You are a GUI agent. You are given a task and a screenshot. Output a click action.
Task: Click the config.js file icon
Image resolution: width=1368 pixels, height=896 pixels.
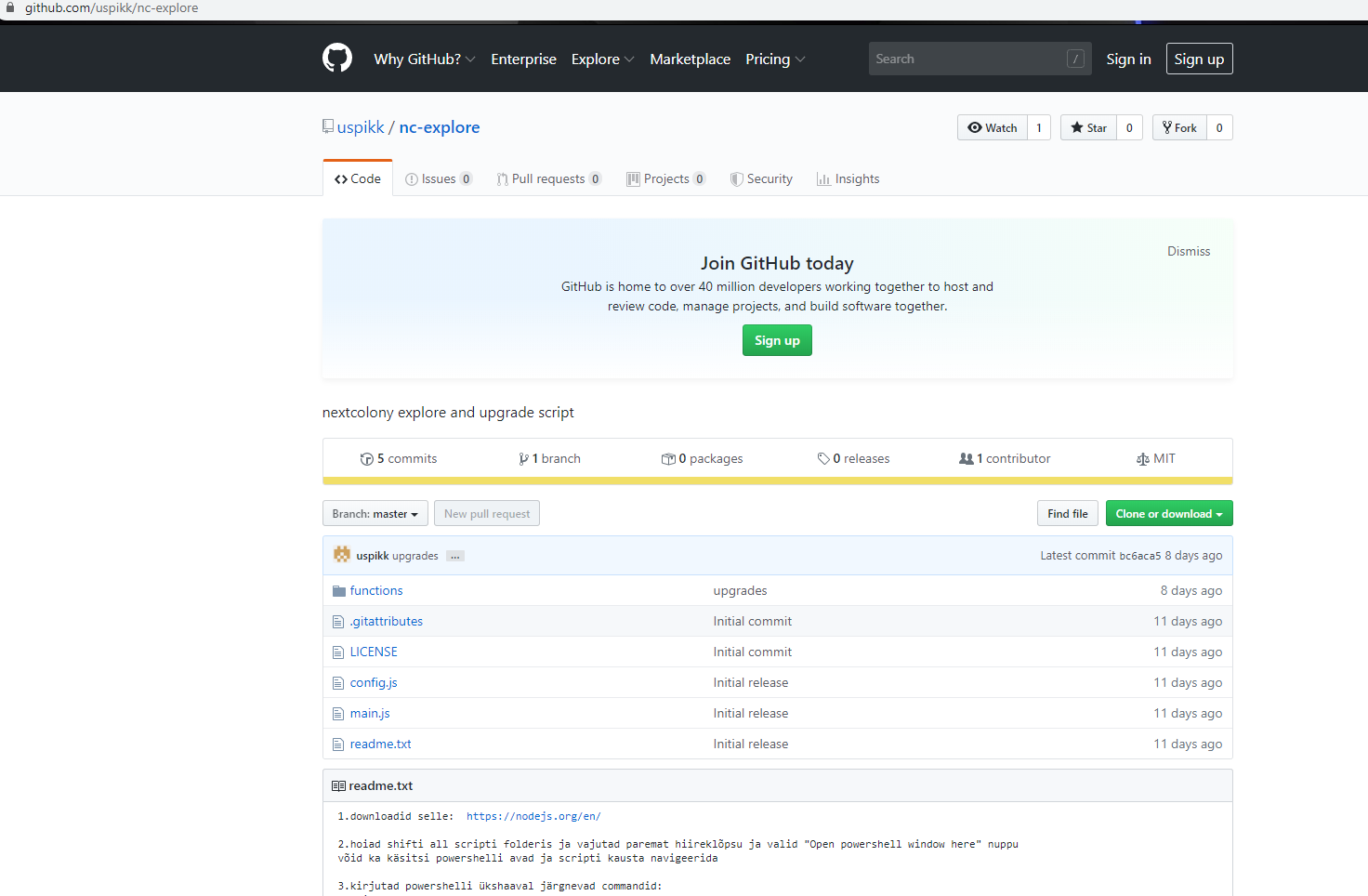pyautogui.click(x=338, y=683)
